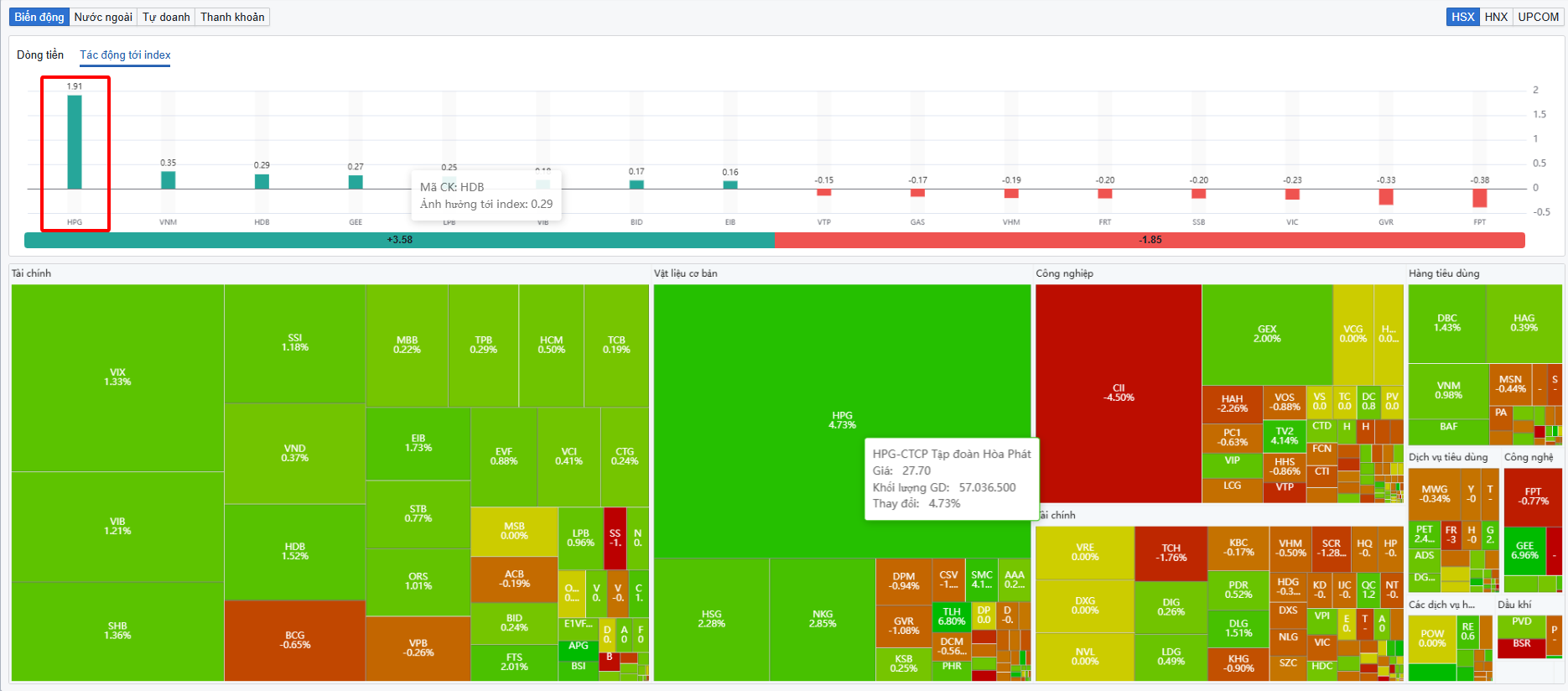This screenshot has width=1568, height=691.
Task: Switch to the Biến động tab
Action: [x=39, y=17]
